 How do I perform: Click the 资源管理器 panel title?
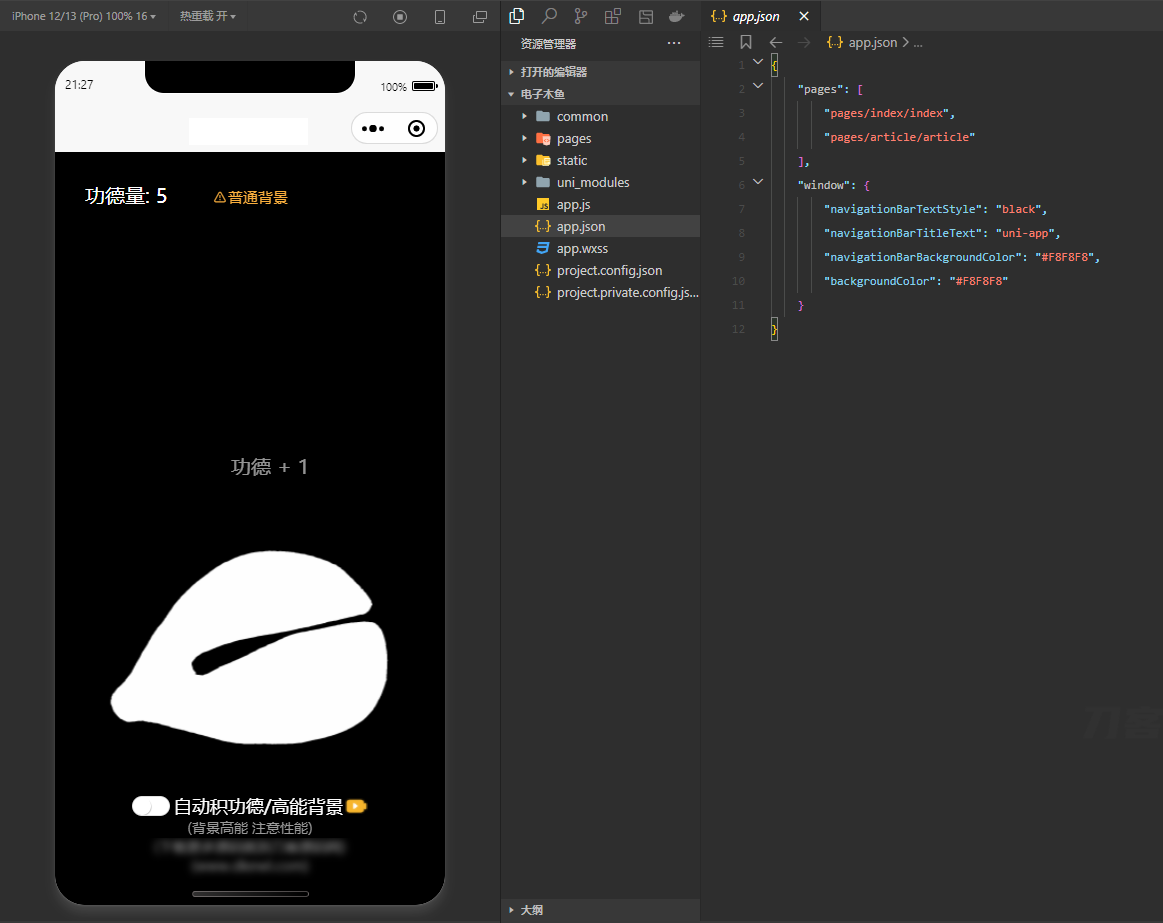548,44
